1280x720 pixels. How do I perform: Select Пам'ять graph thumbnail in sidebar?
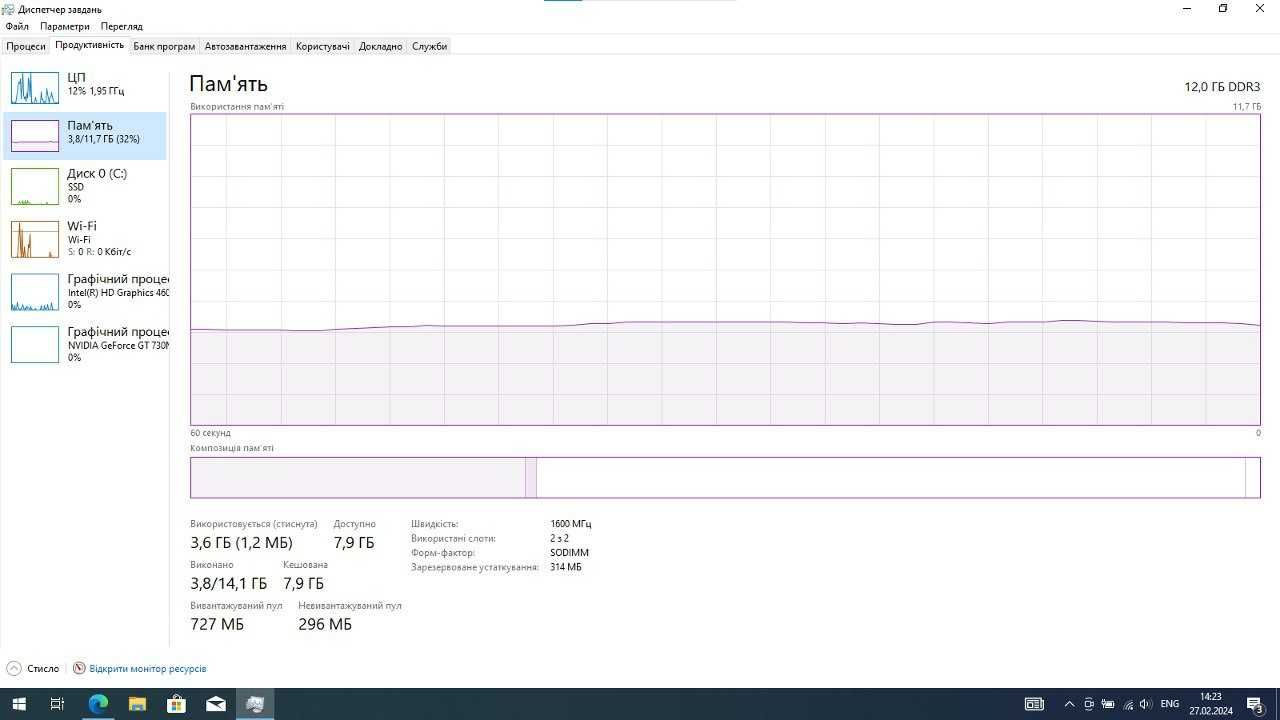pyautogui.click(x=35, y=136)
